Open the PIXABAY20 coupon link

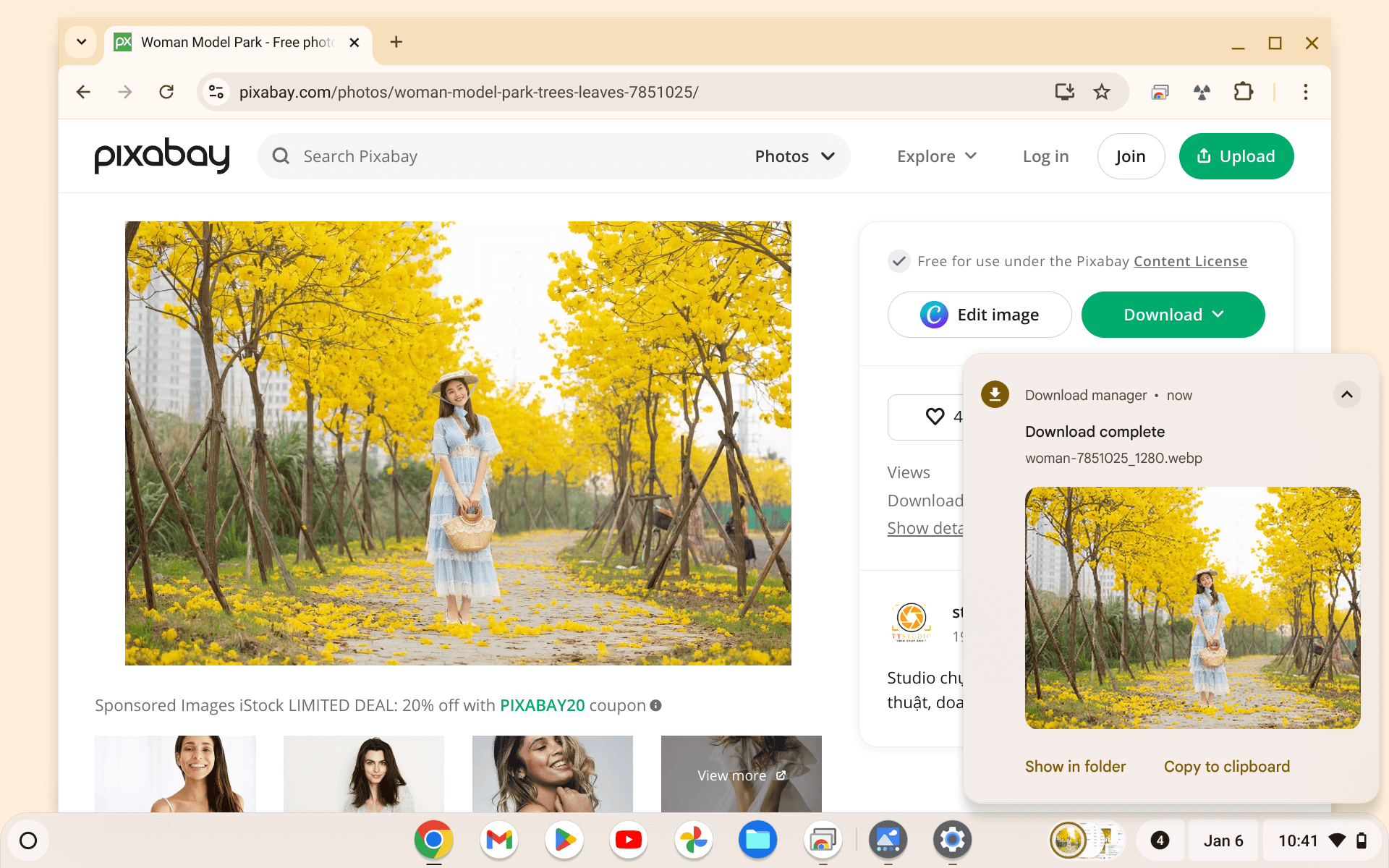click(x=542, y=705)
